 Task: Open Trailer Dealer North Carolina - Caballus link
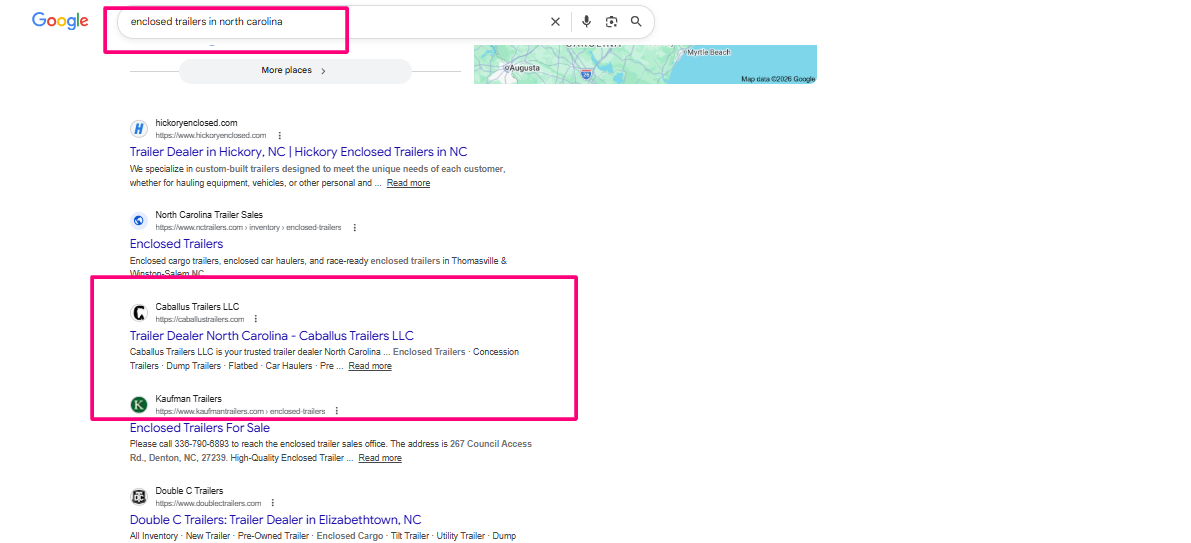pos(272,336)
